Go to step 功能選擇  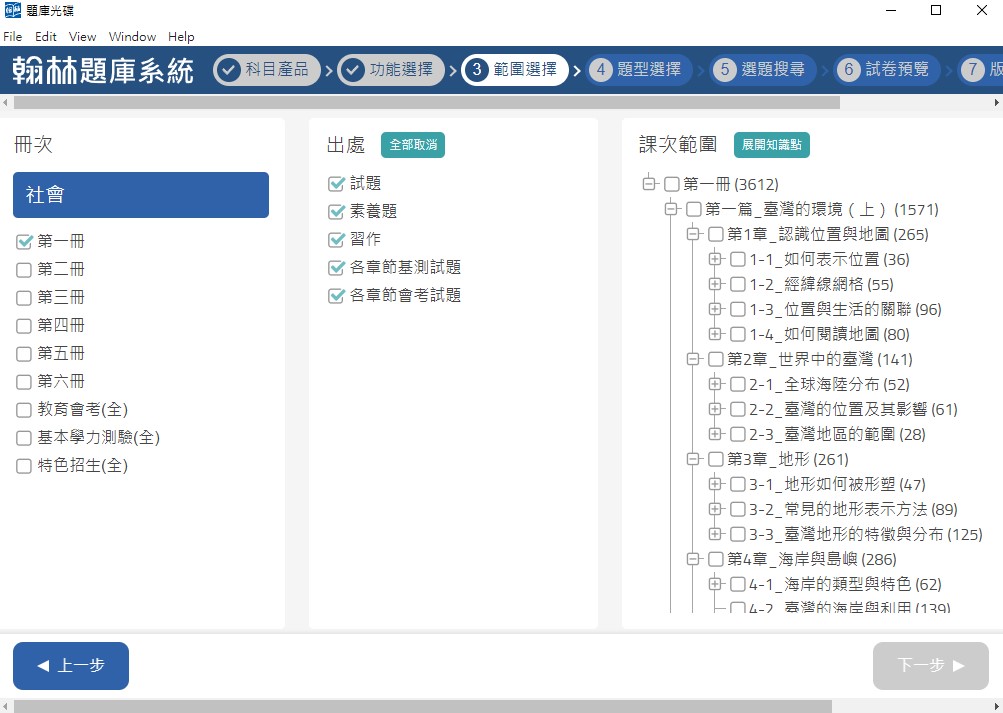(x=391, y=70)
